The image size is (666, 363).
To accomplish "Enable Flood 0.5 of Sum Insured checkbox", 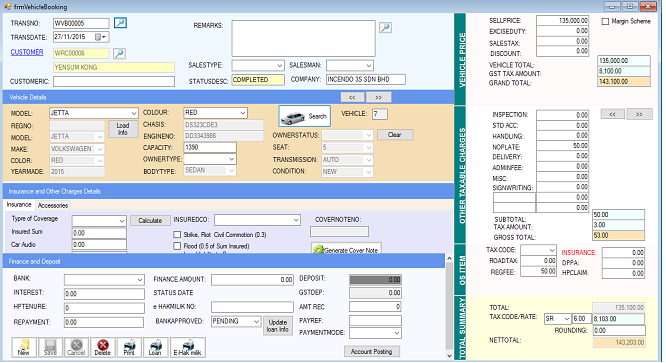I will pyautogui.click(x=177, y=246).
